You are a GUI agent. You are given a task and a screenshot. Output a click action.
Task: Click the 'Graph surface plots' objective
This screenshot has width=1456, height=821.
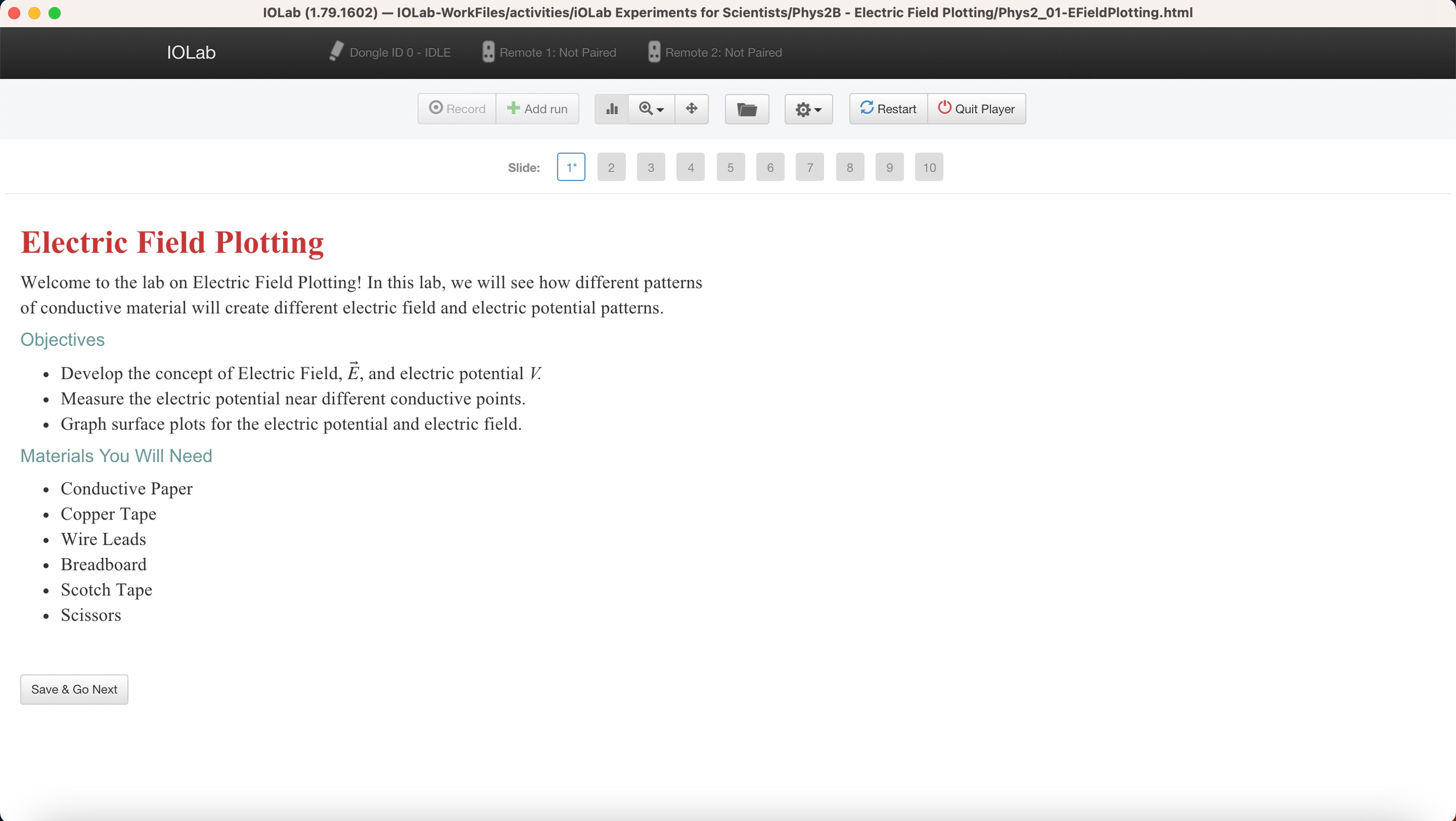[x=292, y=425]
